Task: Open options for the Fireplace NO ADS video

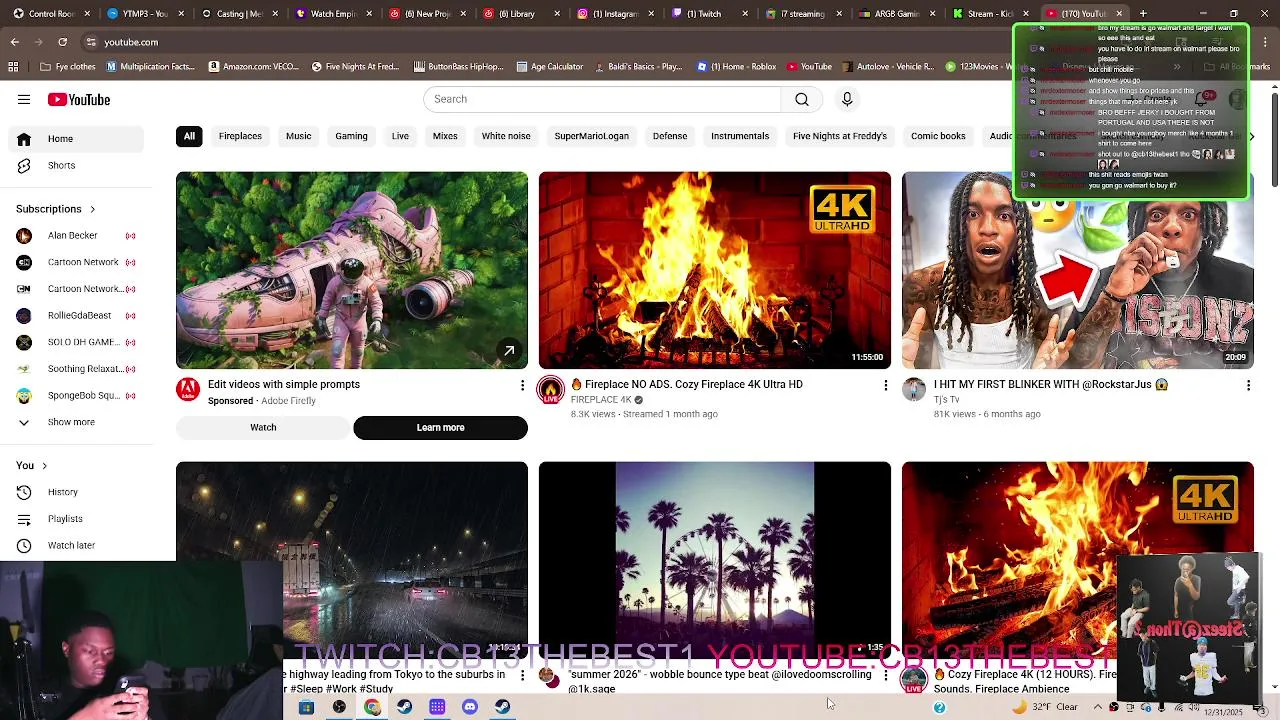Action: click(885, 386)
